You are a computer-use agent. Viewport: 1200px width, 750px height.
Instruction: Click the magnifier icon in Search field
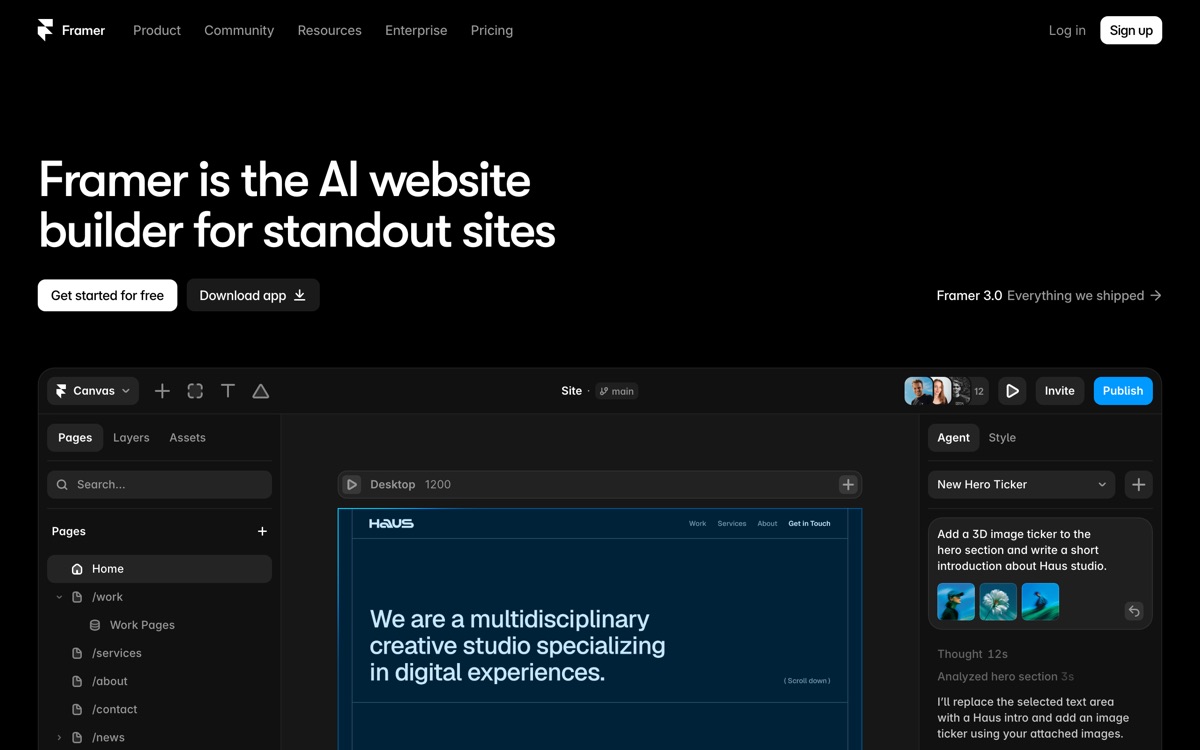pos(62,484)
